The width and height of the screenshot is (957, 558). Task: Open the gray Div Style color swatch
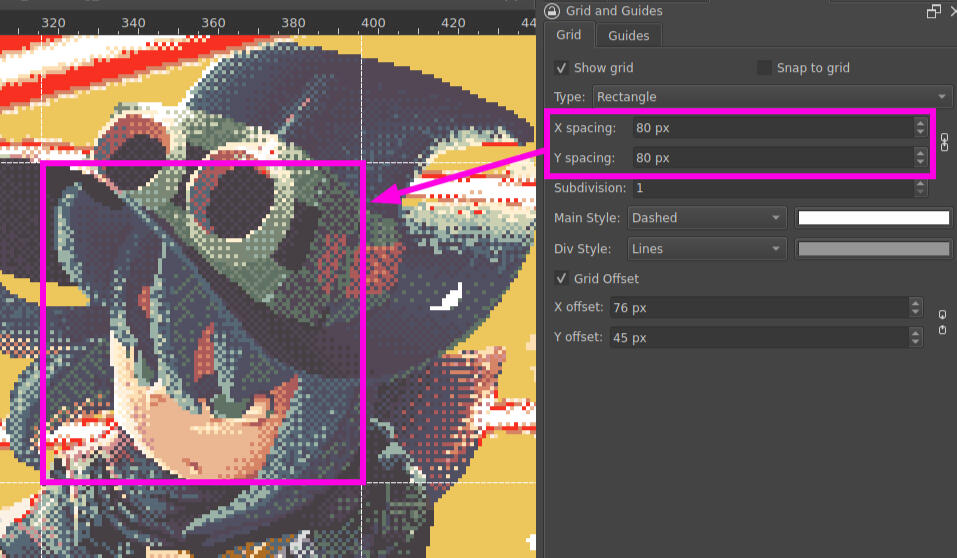tap(873, 249)
